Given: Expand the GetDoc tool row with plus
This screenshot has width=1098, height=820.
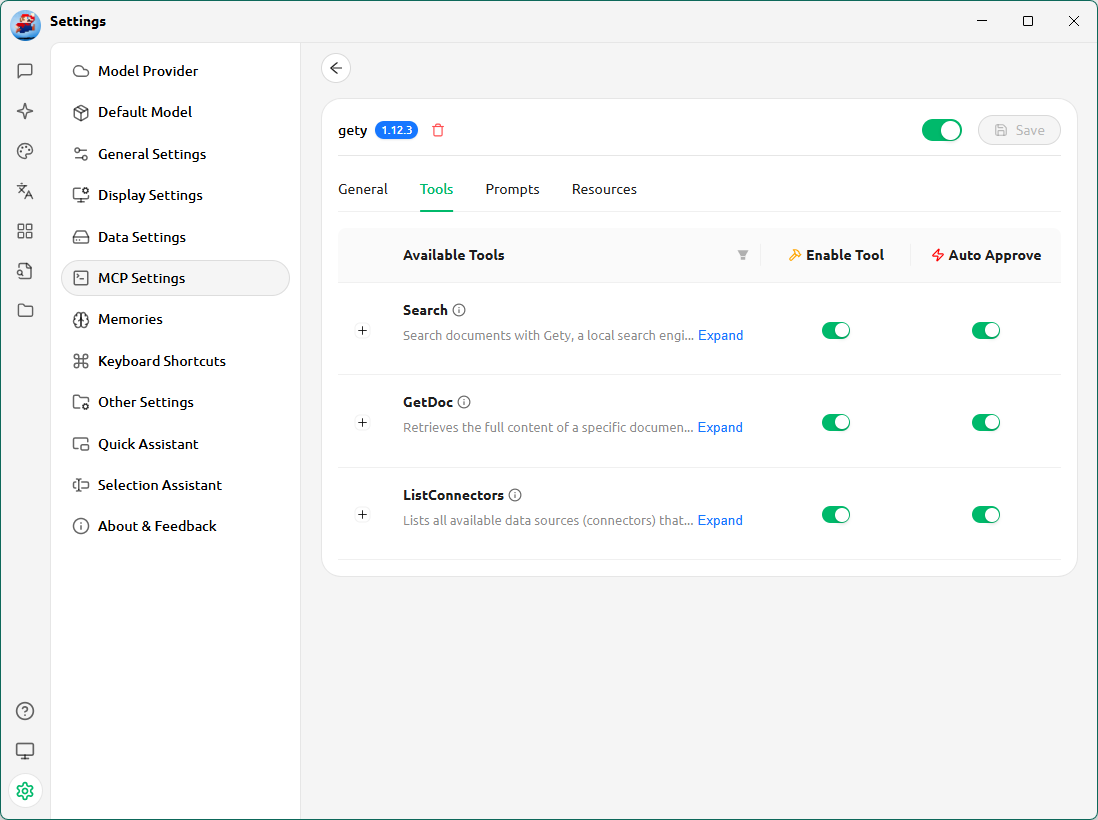Looking at the screenshot, I should click(363, 422).
